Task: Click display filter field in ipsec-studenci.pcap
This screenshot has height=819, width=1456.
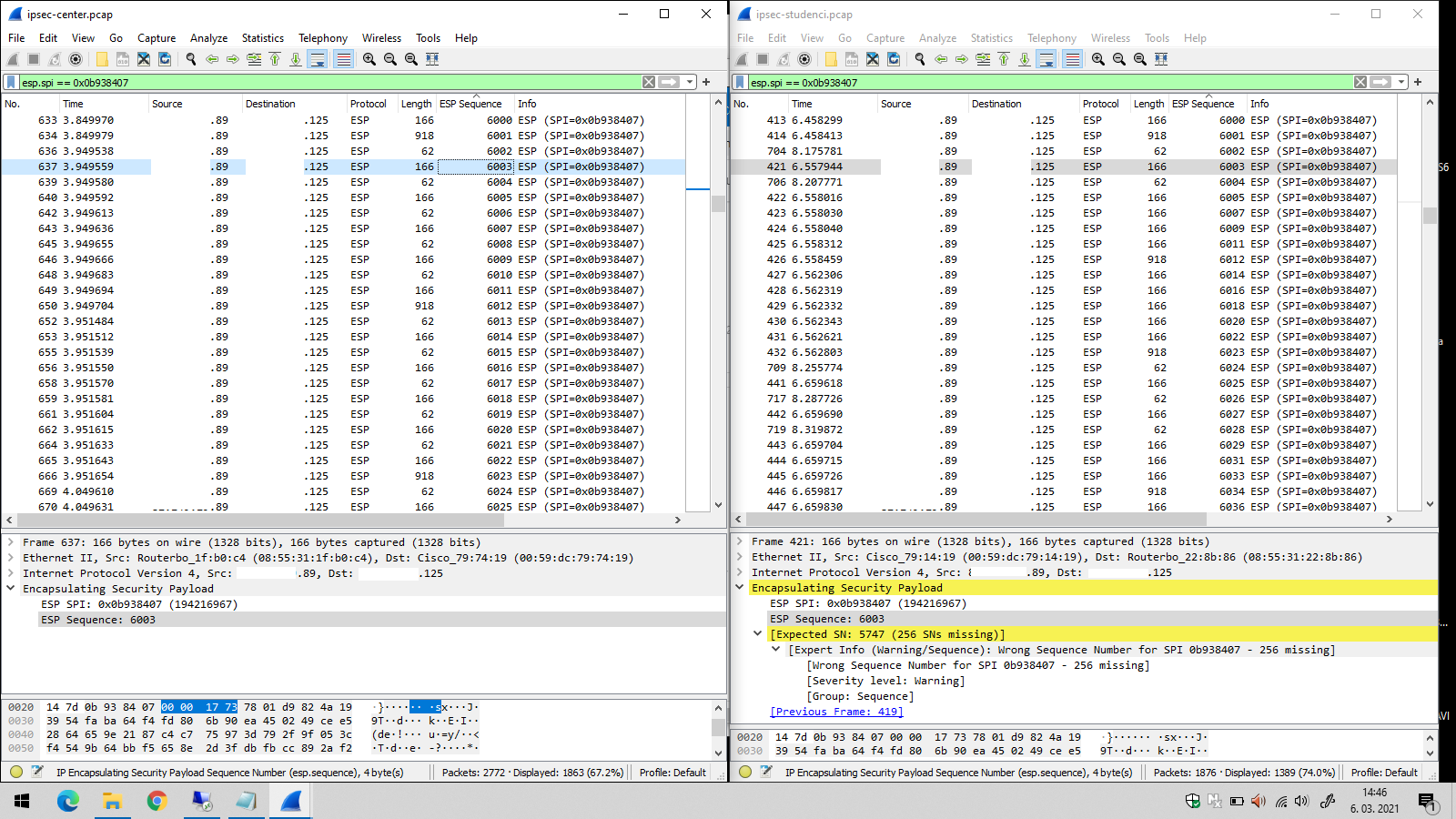Action: [1049, 82]
